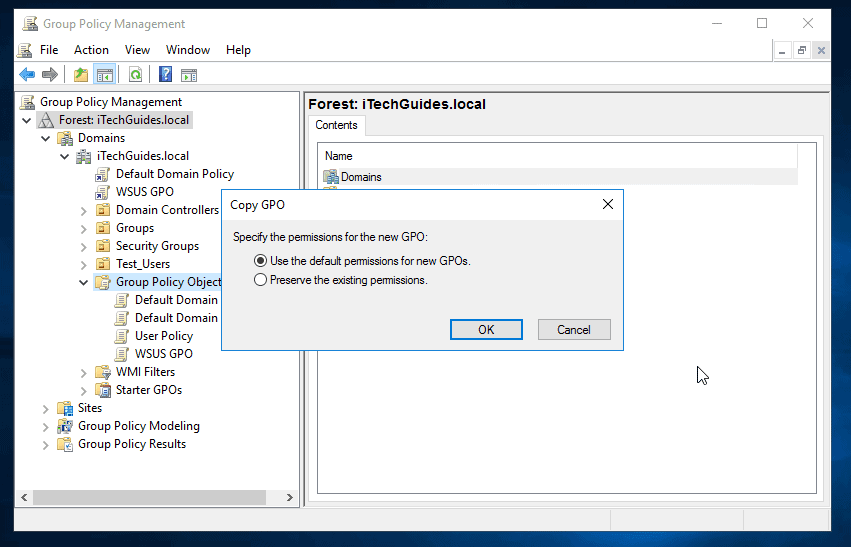The height and width of the screenshot is (547, 851).
Task: Expand the Test_Users node
Action: [x=84, y=264]
